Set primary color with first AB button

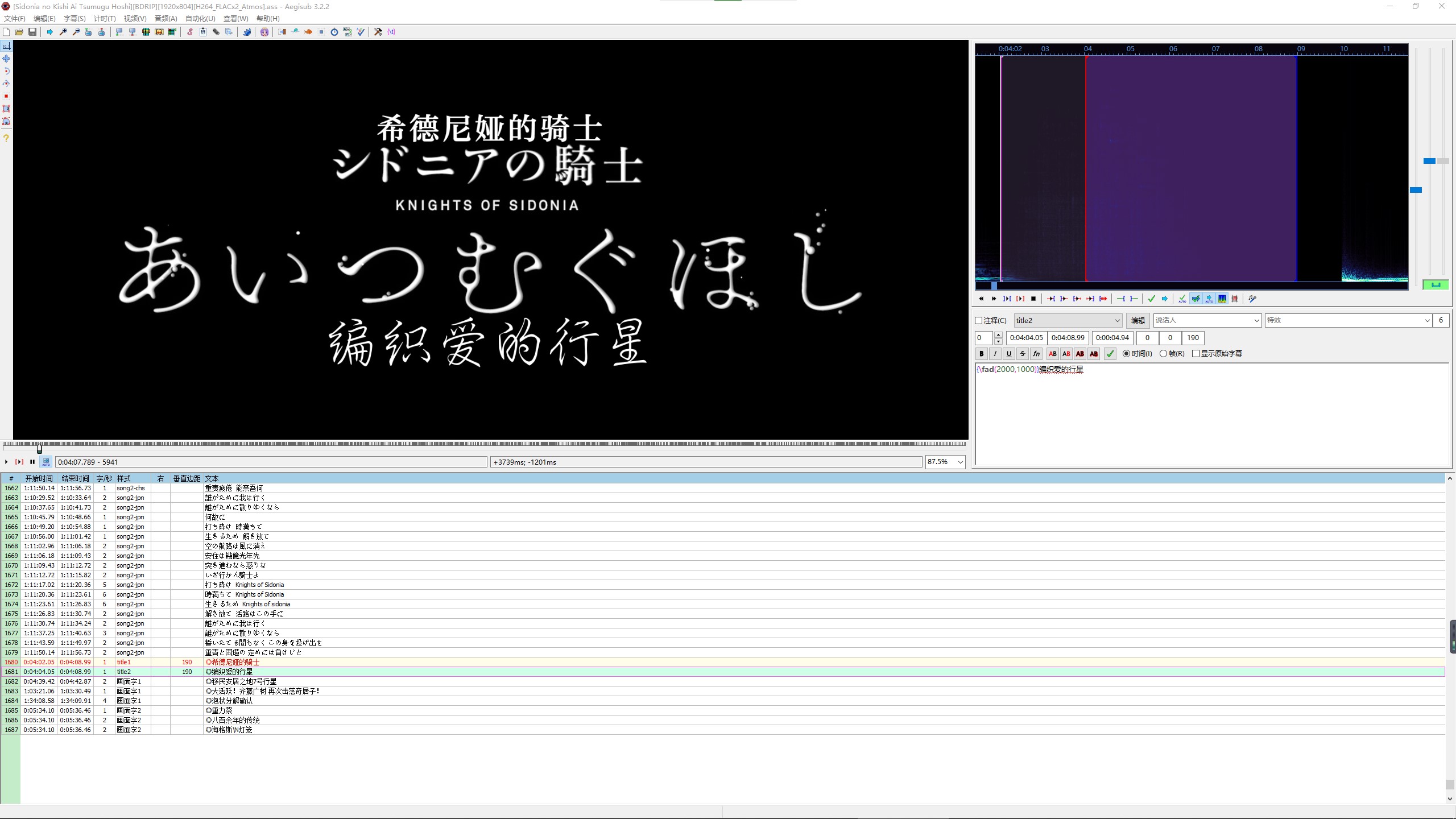(x=1053, y=354)
